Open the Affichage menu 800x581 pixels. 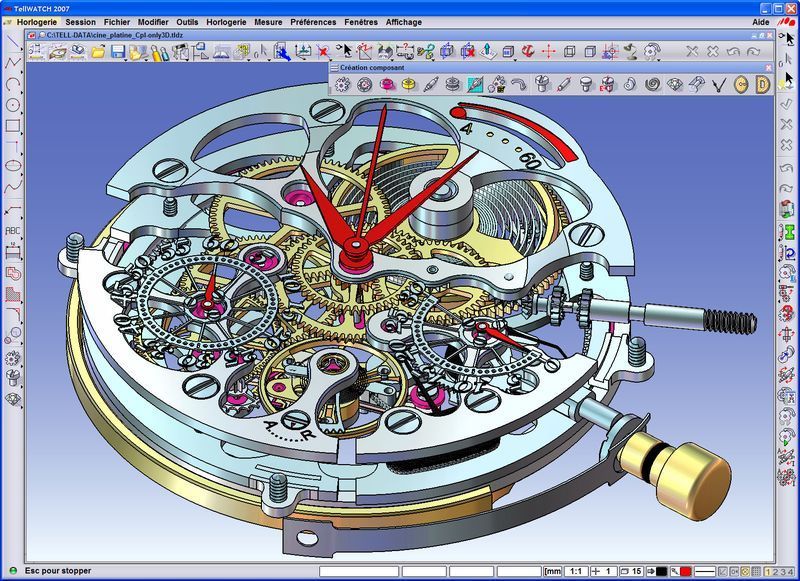click(x=404, y=22)
